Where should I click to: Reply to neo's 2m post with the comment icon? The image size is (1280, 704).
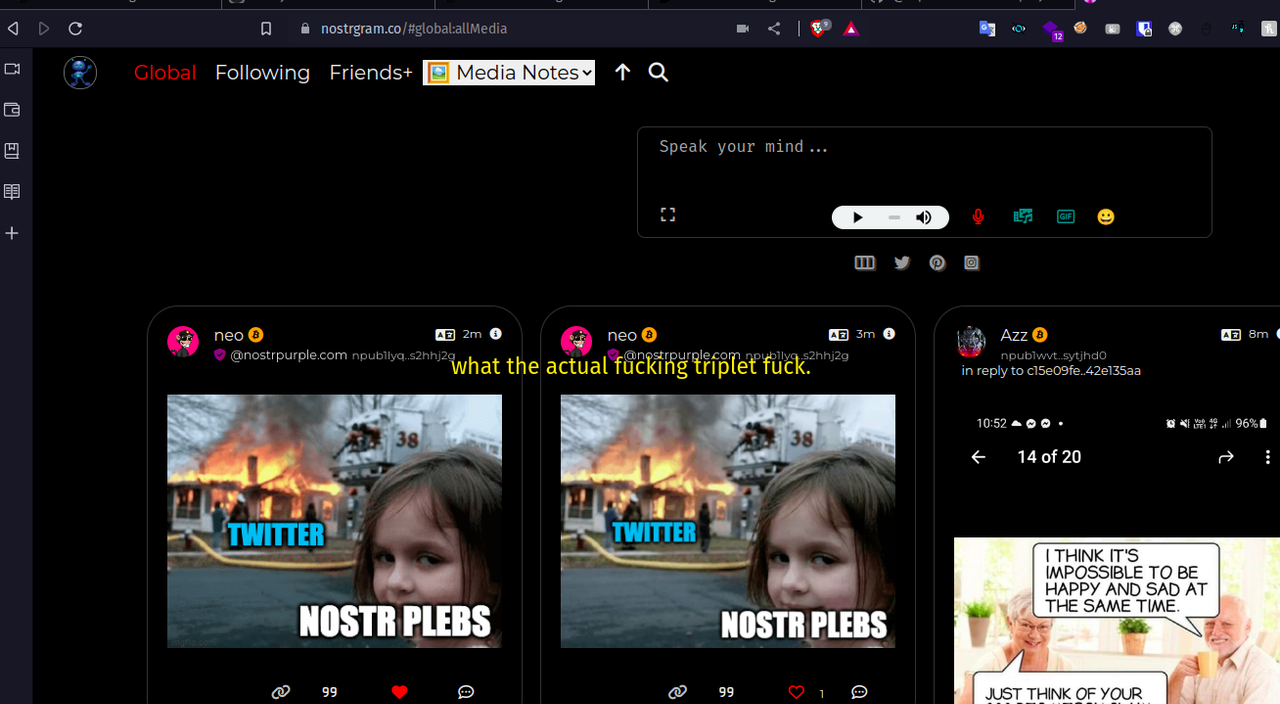pyautogui.click(x=466, y=692)
